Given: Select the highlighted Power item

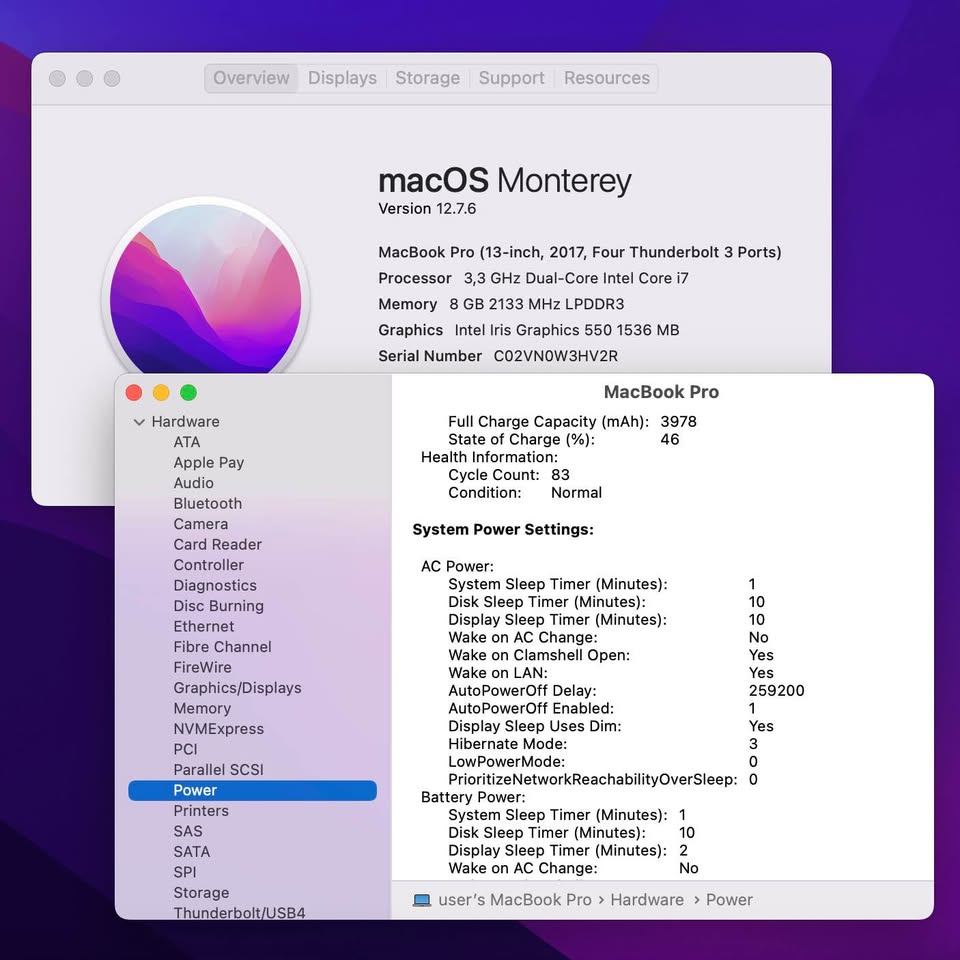Looking at the screenshot, I should click(x=252, y=790).
